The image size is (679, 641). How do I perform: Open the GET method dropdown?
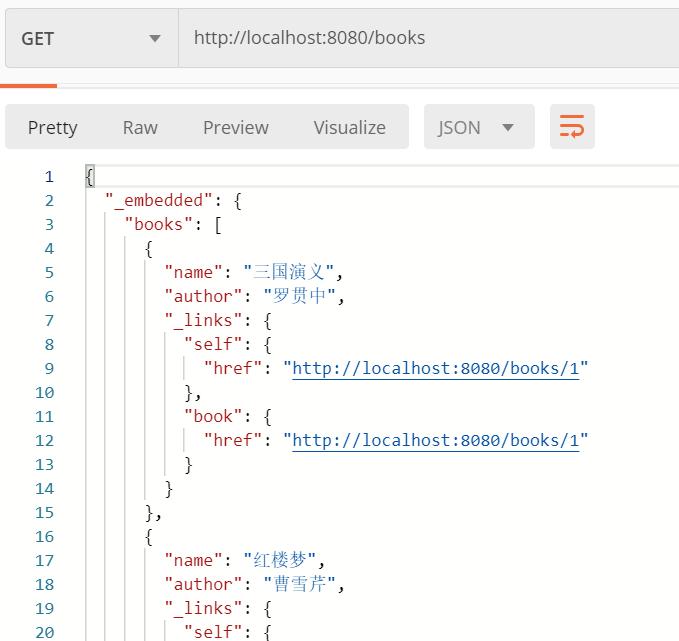[x=90, y=38]
